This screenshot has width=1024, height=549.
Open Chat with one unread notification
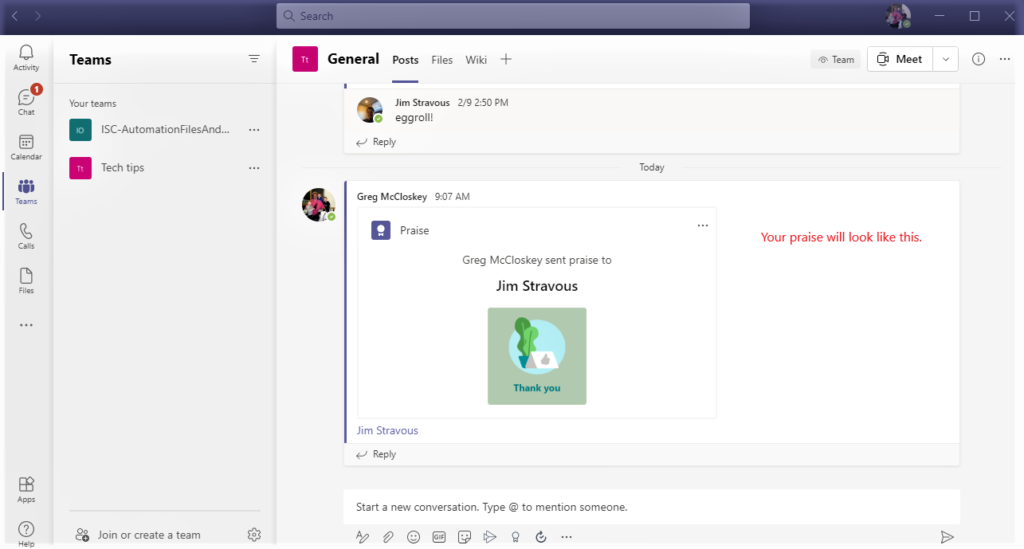[x=26, y=102]
